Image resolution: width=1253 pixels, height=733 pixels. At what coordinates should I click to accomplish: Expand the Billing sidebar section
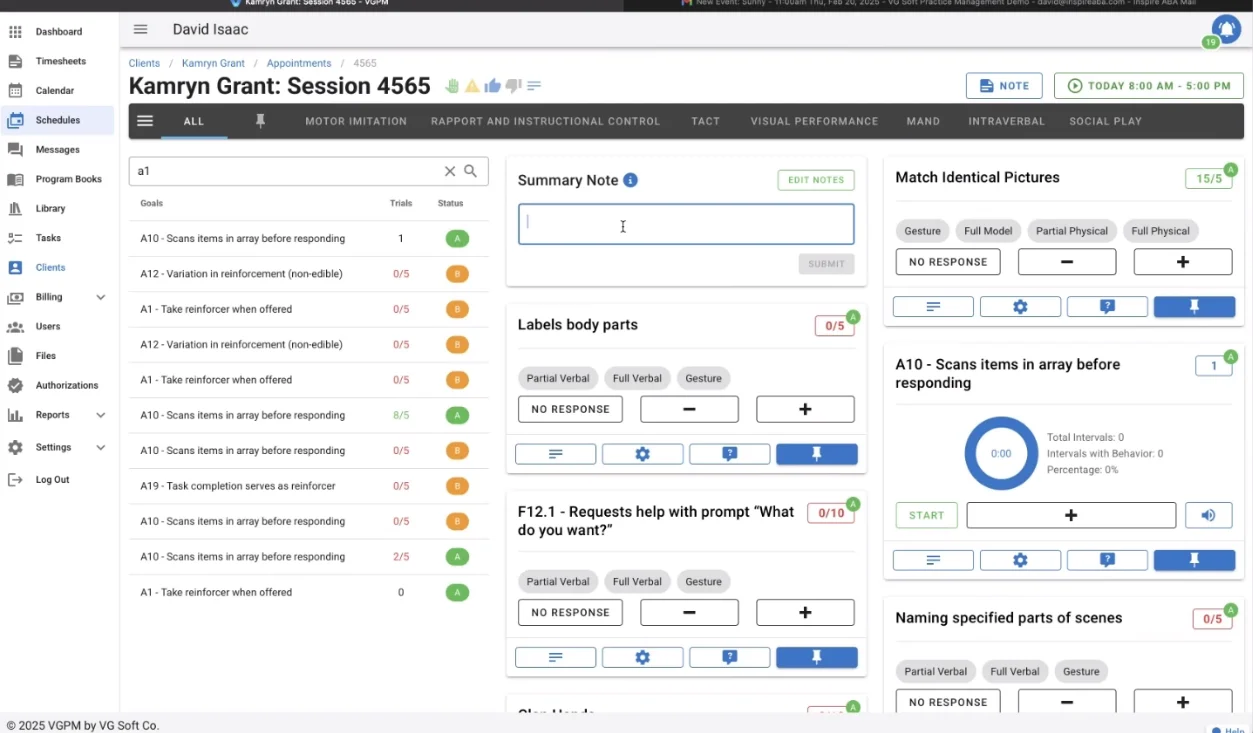pyautogui.click(x=101, y=297)
